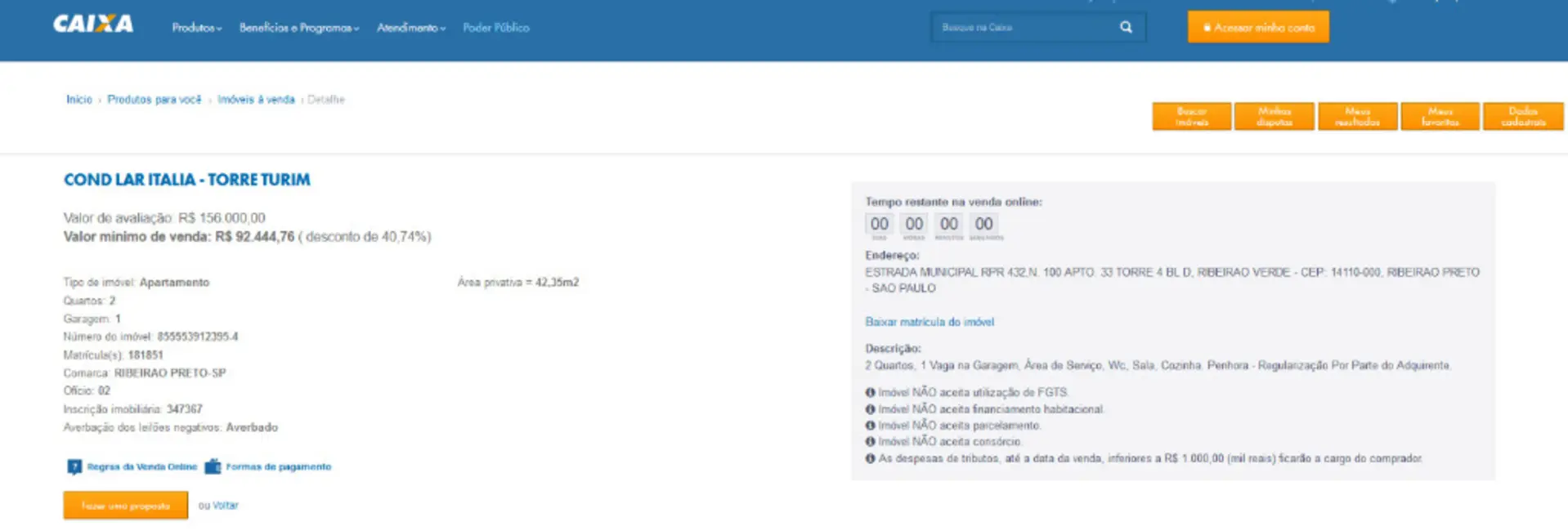The height and width of the screenshot is (531, 1568).
Task: Click the info icon beside consórcio notice
Action: (x=871, y=441)
